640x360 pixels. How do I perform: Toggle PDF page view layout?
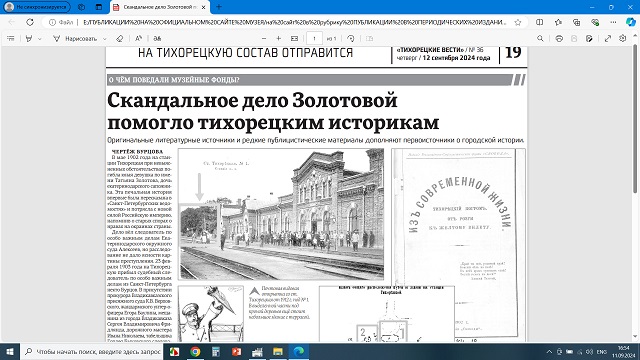369,38
